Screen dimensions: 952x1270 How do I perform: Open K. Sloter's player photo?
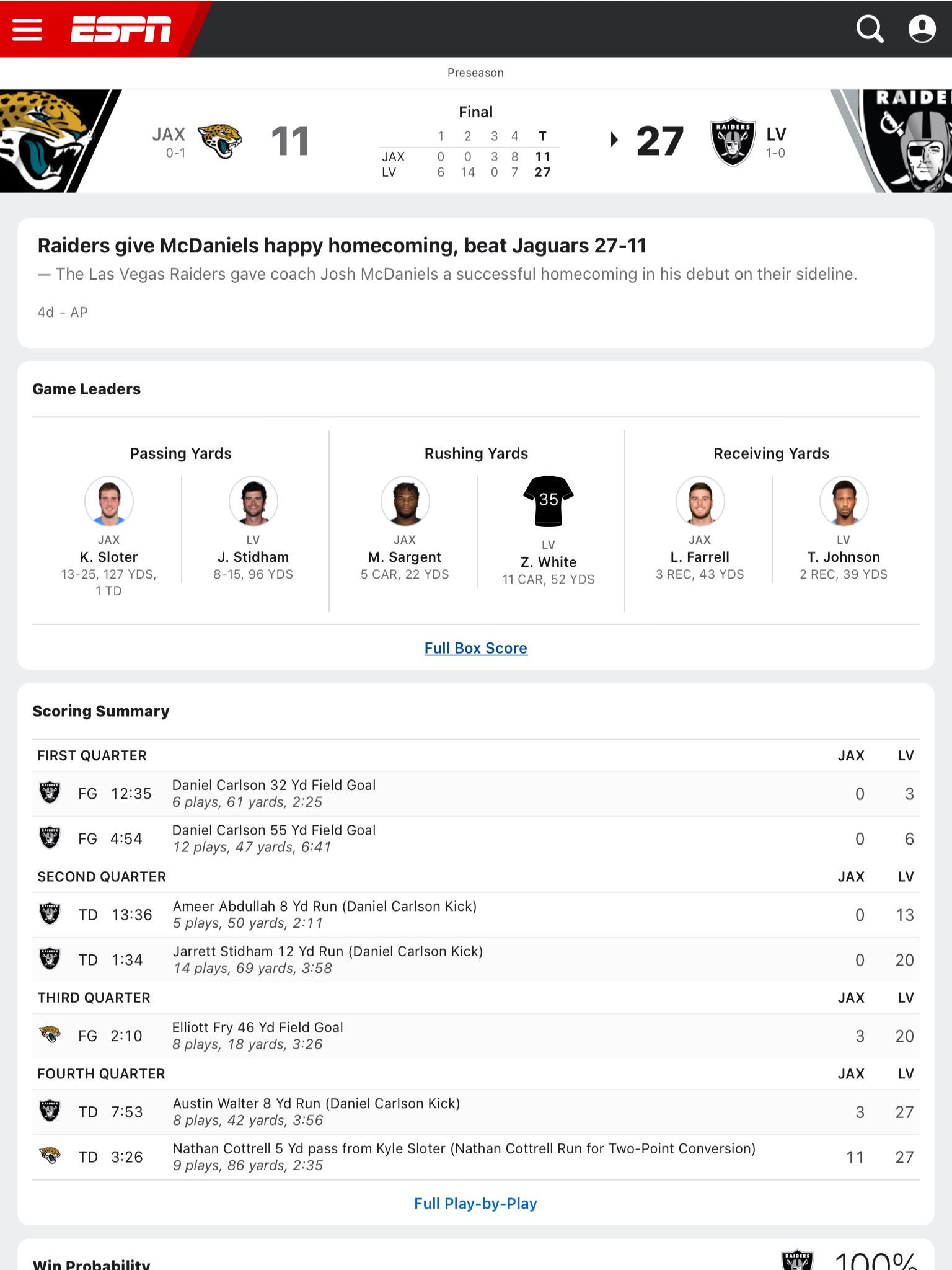click(x=110, y=502)
